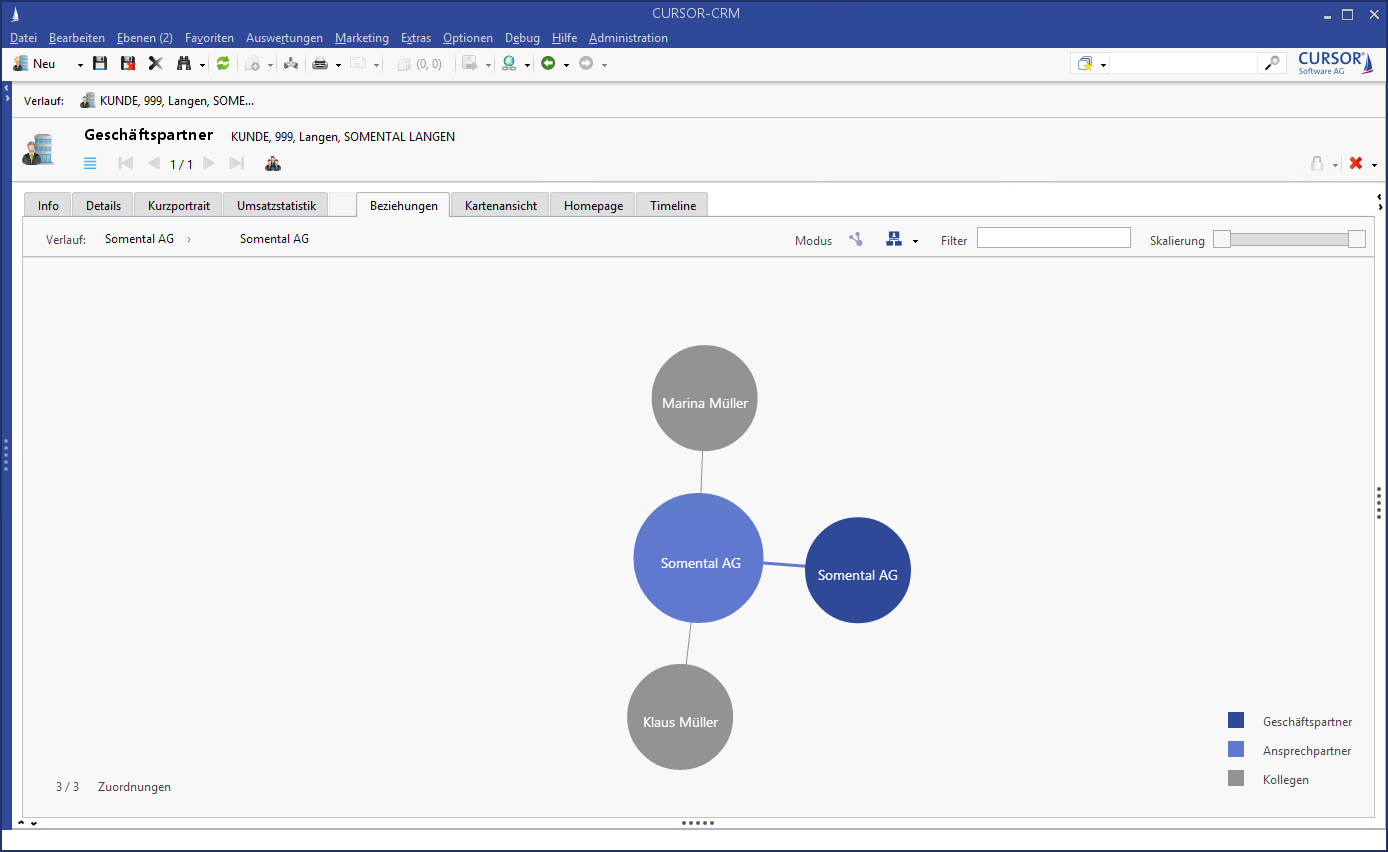Click the magnifying glass quick search button
1388x852 pixels.
[1271, 63]
